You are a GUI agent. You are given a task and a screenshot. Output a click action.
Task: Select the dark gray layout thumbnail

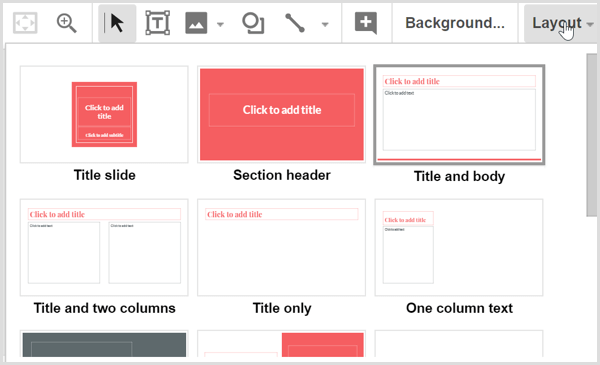click(x=104, y=344)
